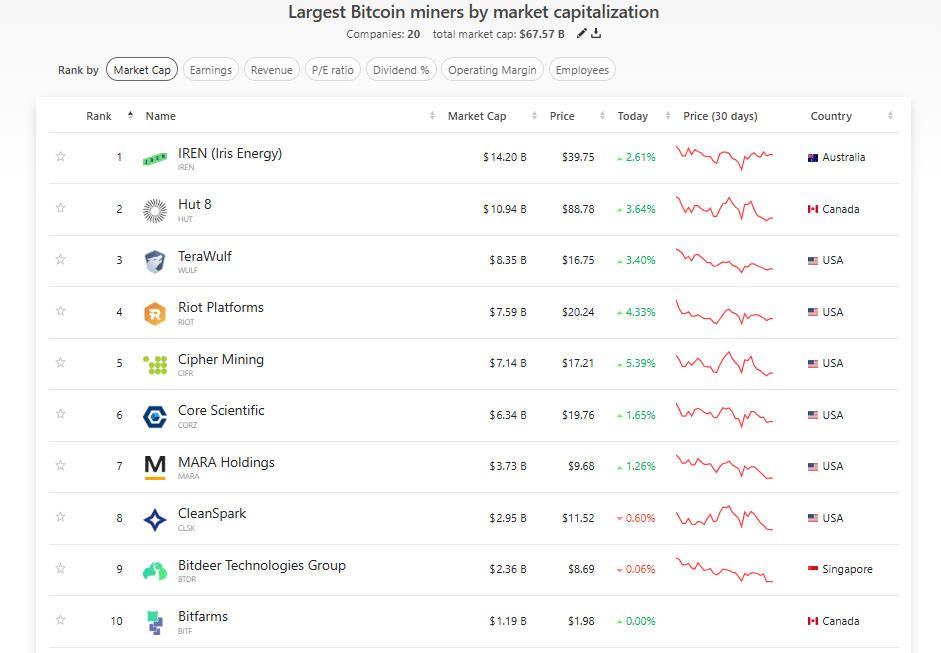The image size is (941, 653).
Task: Mark Bitdeer Technologies Group with the star
Action: point(61,568)
